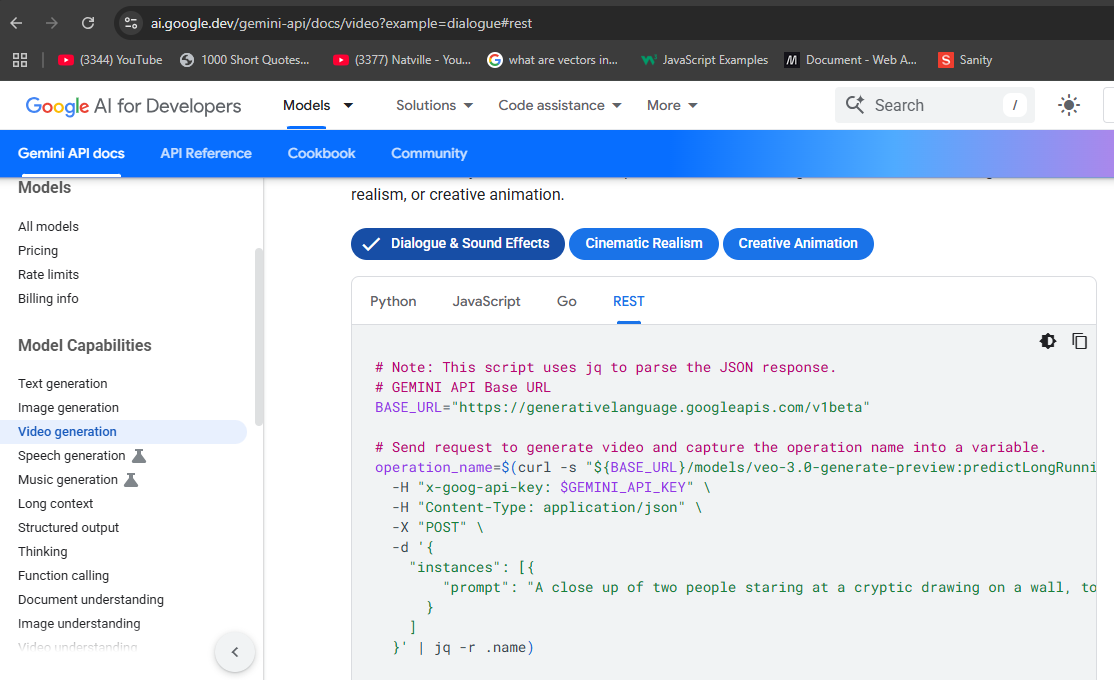Open the apps grid bookmark icon

[x=20, y=60]
